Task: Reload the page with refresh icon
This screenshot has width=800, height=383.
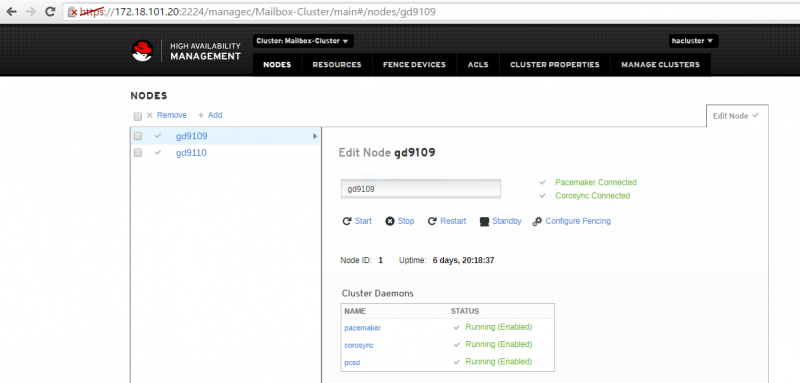Action: pyautogui.click(x=50, y=11)
